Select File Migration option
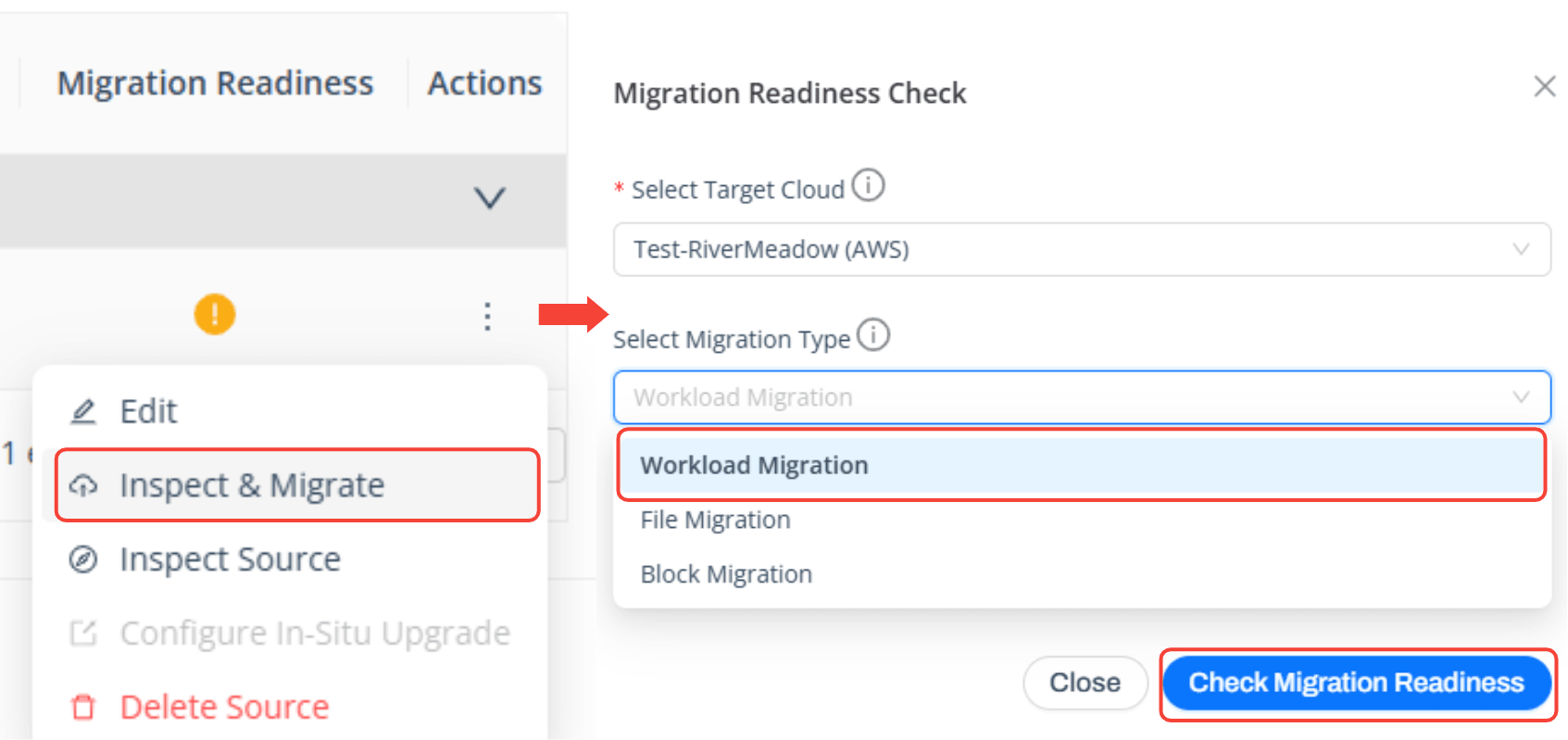1568x740 pixels. point(1082,520)
